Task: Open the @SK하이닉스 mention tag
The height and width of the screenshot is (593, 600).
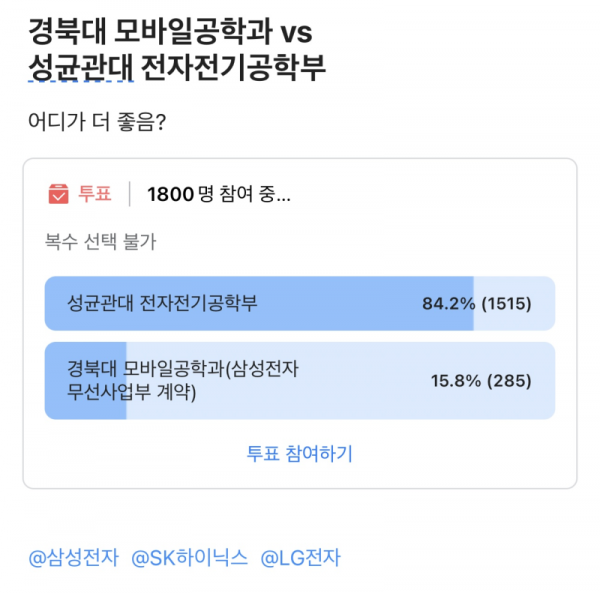Action: tap(190, 558)
